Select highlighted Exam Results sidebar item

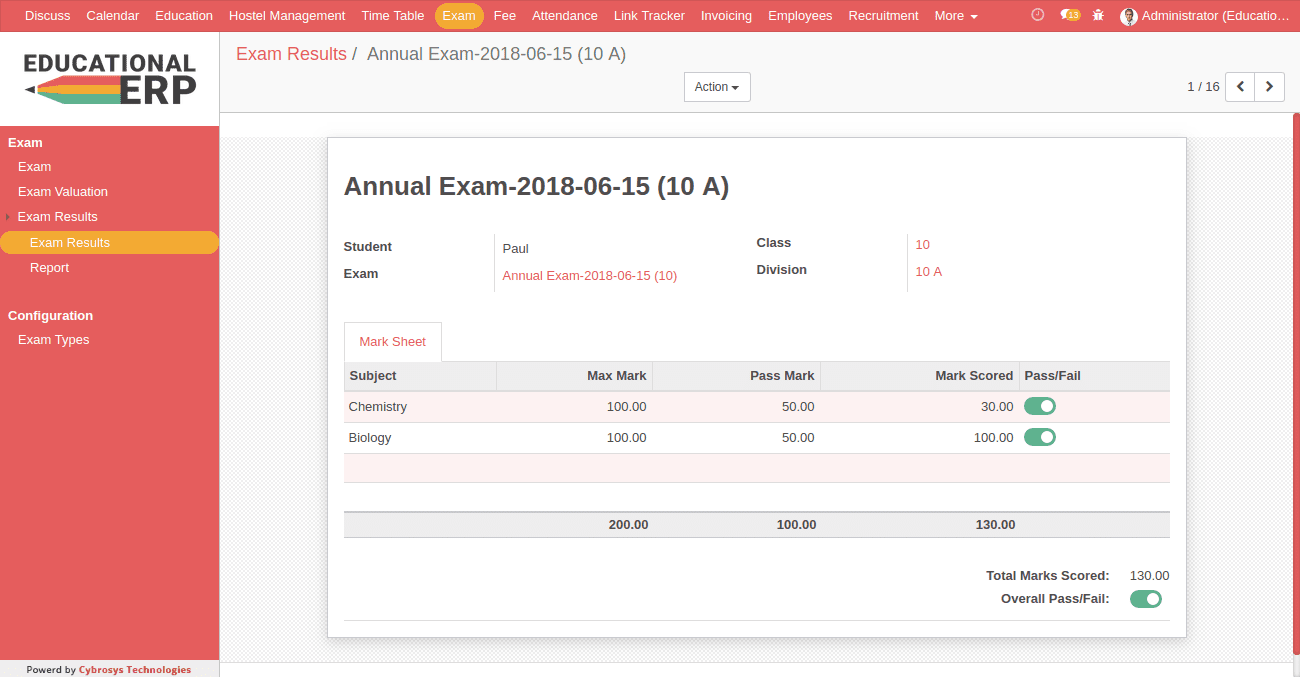pyautogui.click(x=109, y=243)
